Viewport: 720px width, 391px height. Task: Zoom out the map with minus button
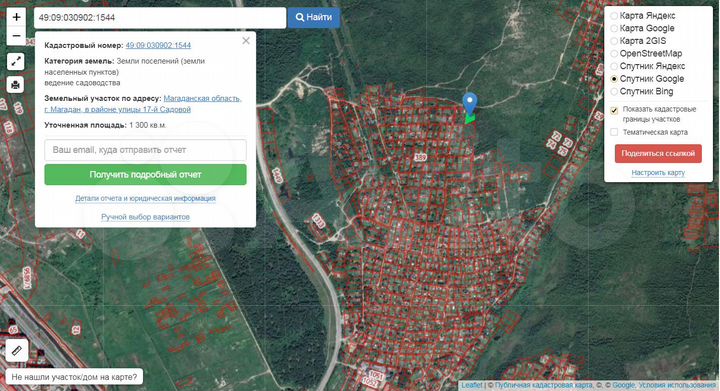click(x=16, y=36)
